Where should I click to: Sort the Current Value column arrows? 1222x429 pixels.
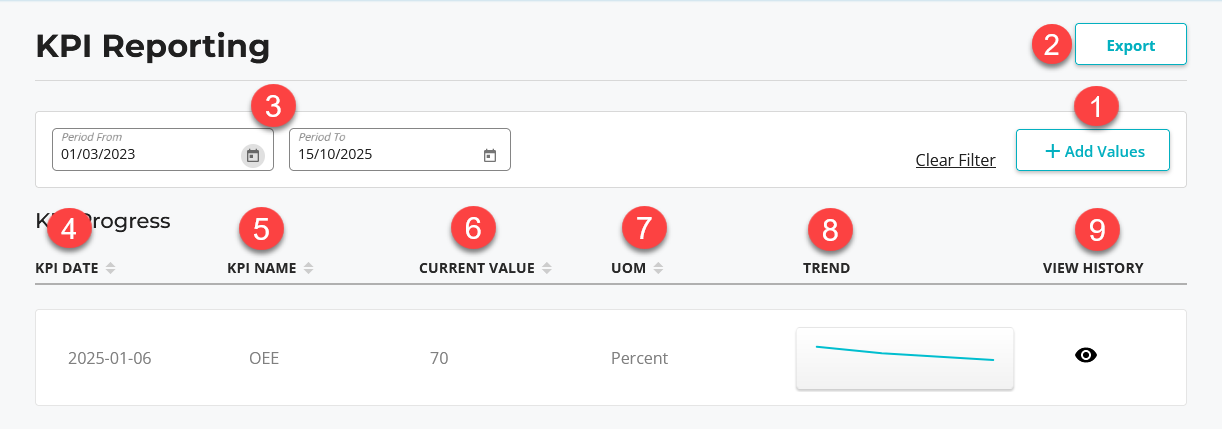pos(548,268)
